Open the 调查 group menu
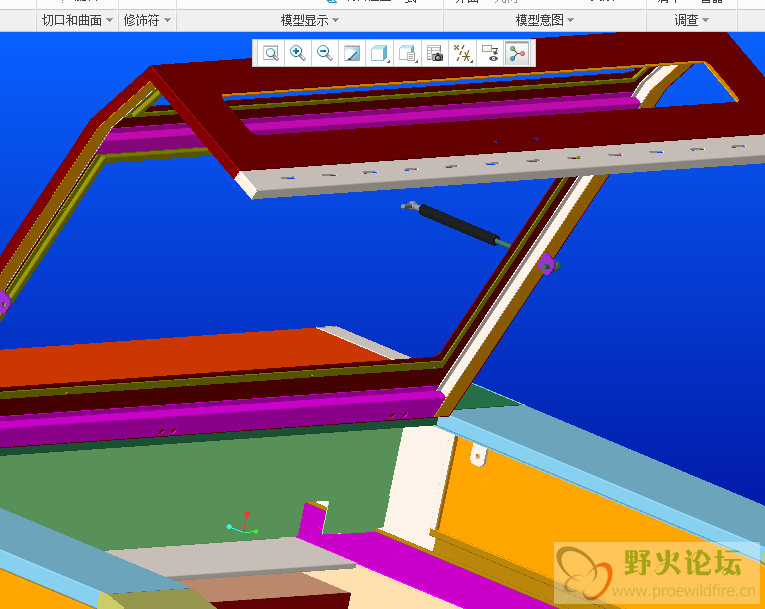 tap(692, 20)
